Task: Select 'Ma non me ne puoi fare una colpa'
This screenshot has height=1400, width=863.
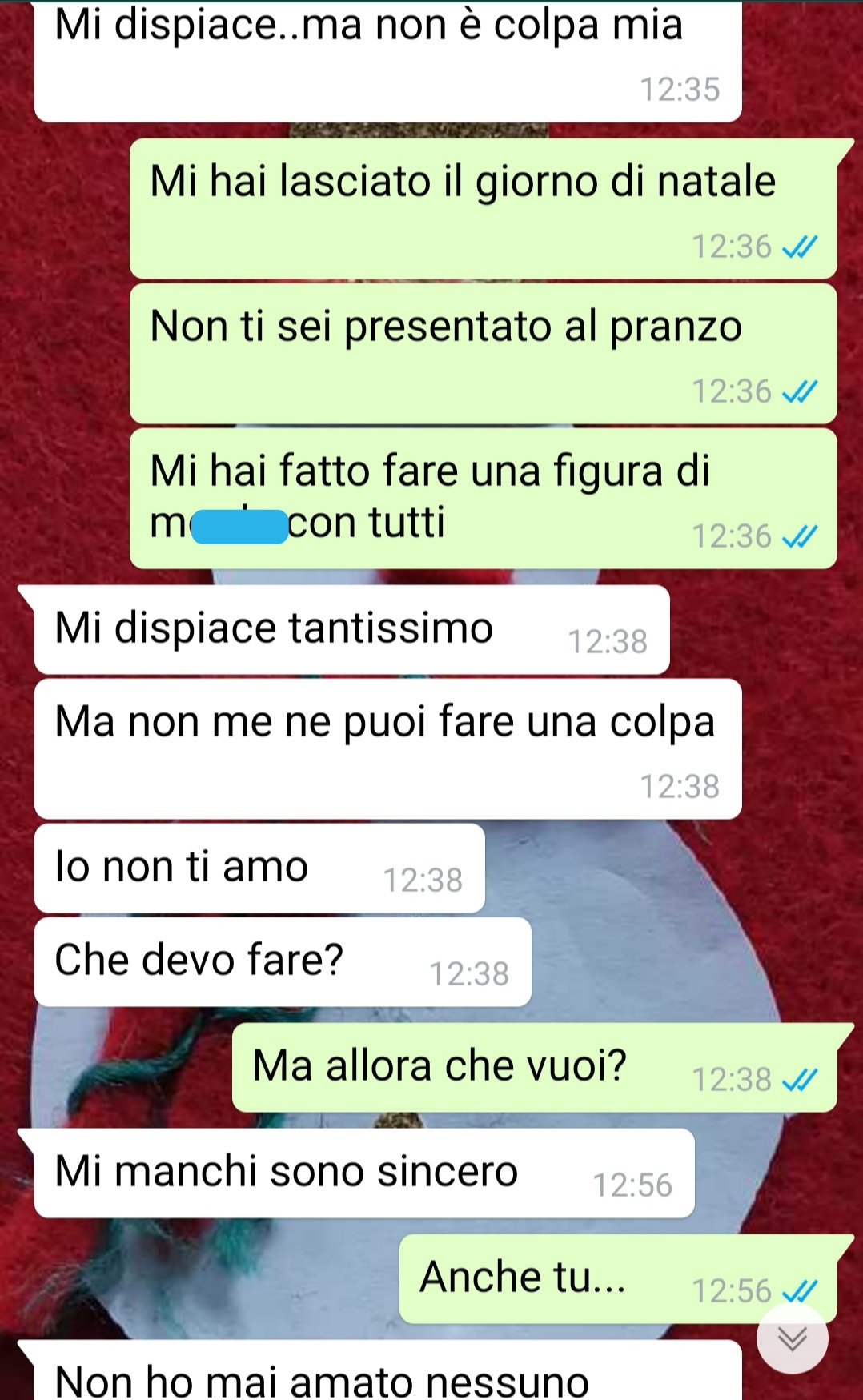Action: coord(388,749)
